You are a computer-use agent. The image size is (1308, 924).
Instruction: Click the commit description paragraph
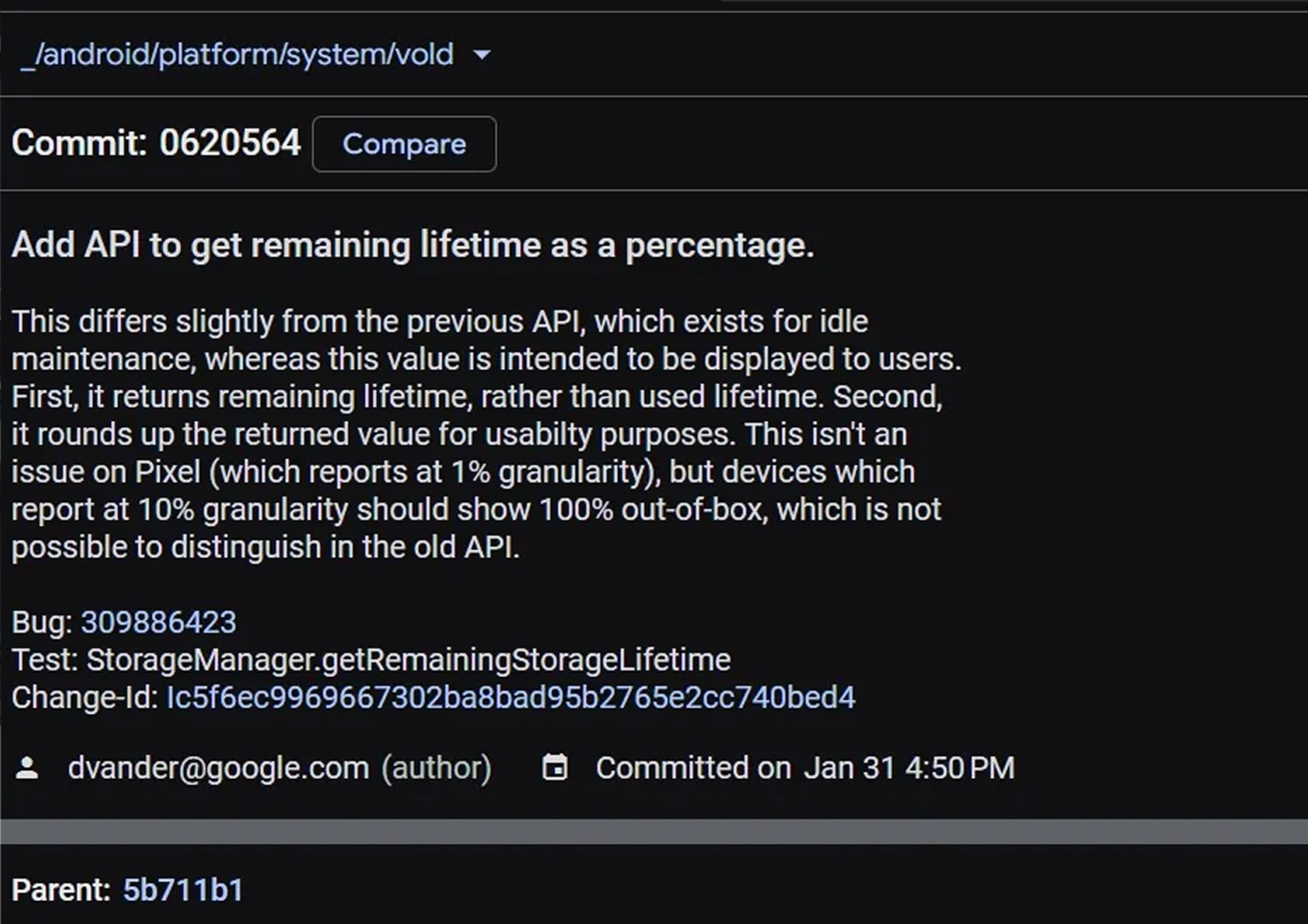point(486,434)
